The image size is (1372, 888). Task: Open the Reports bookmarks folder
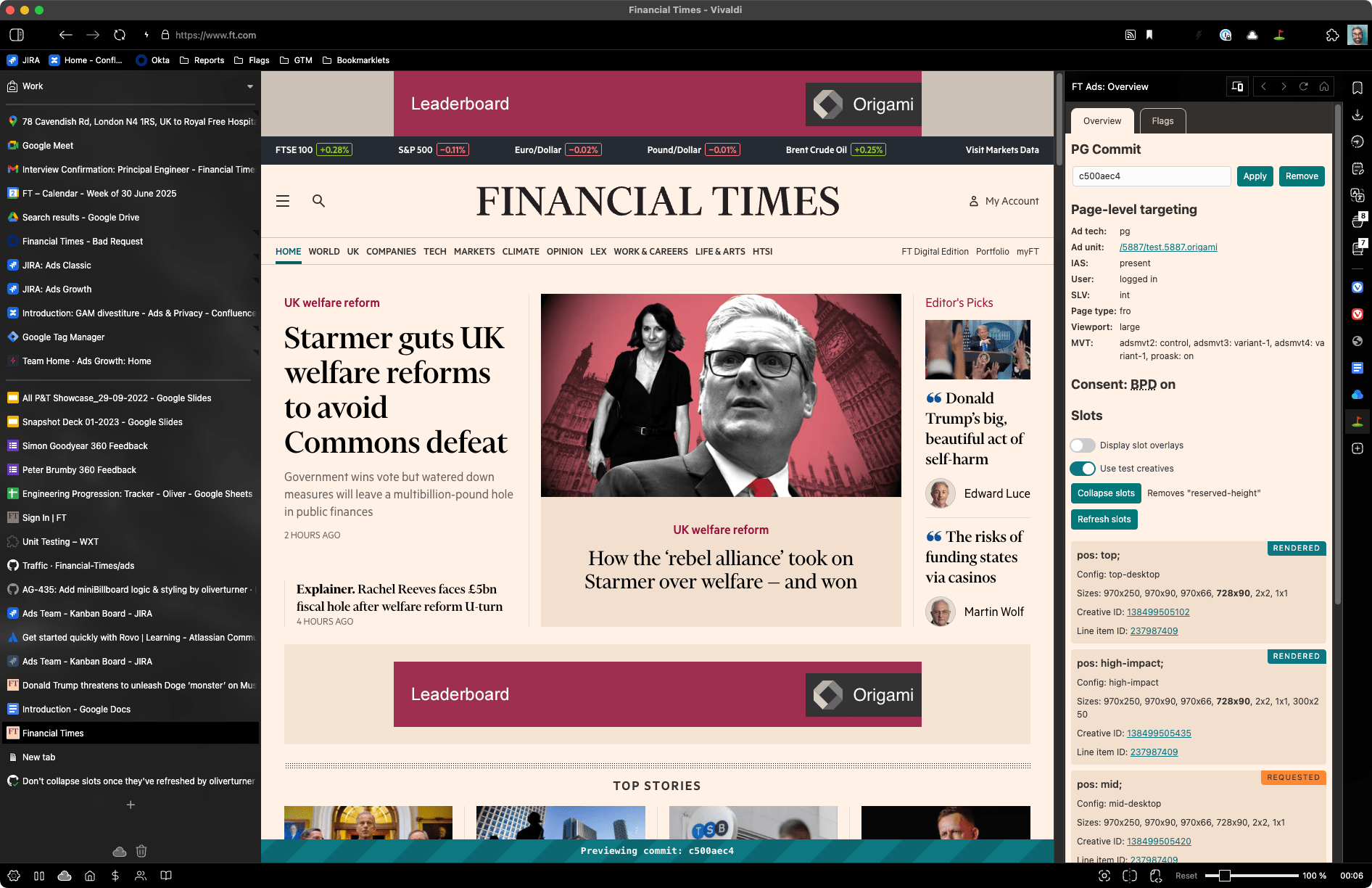pos(202,60)
